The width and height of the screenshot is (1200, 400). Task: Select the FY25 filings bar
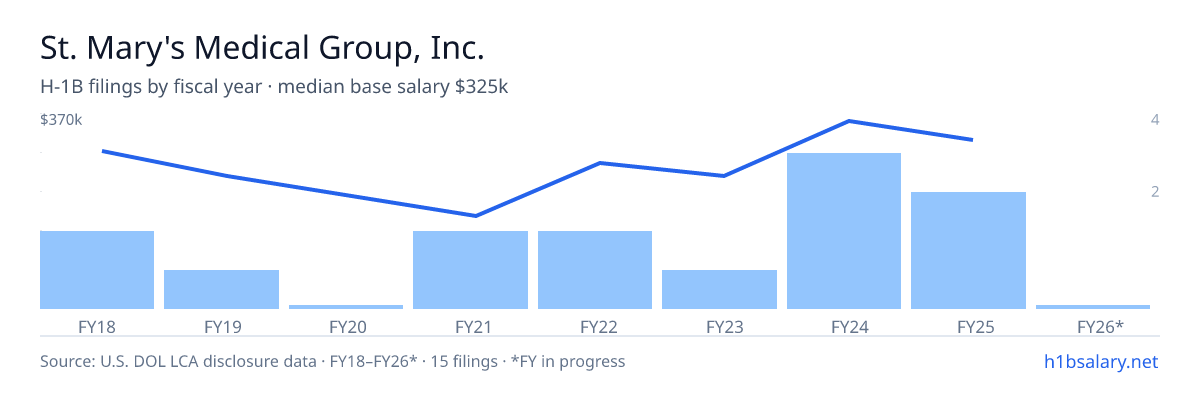(x=968, y=250)
